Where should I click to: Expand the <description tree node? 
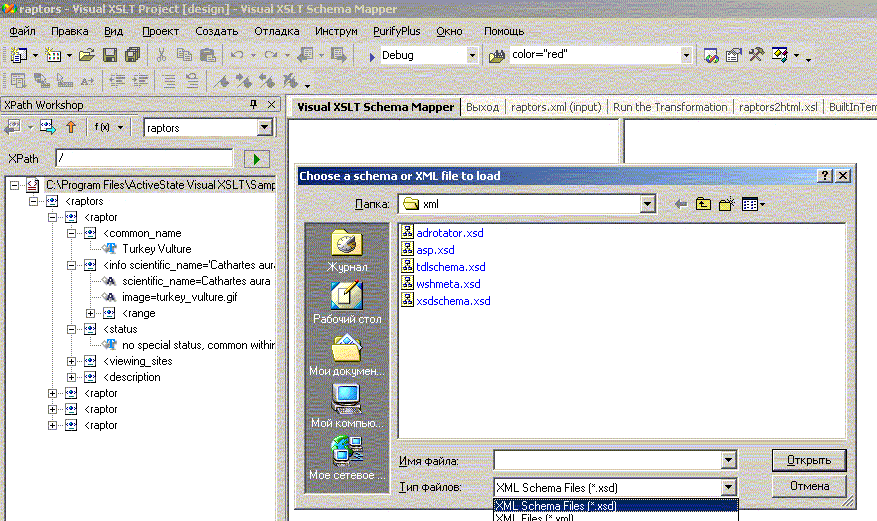[71, 377]
